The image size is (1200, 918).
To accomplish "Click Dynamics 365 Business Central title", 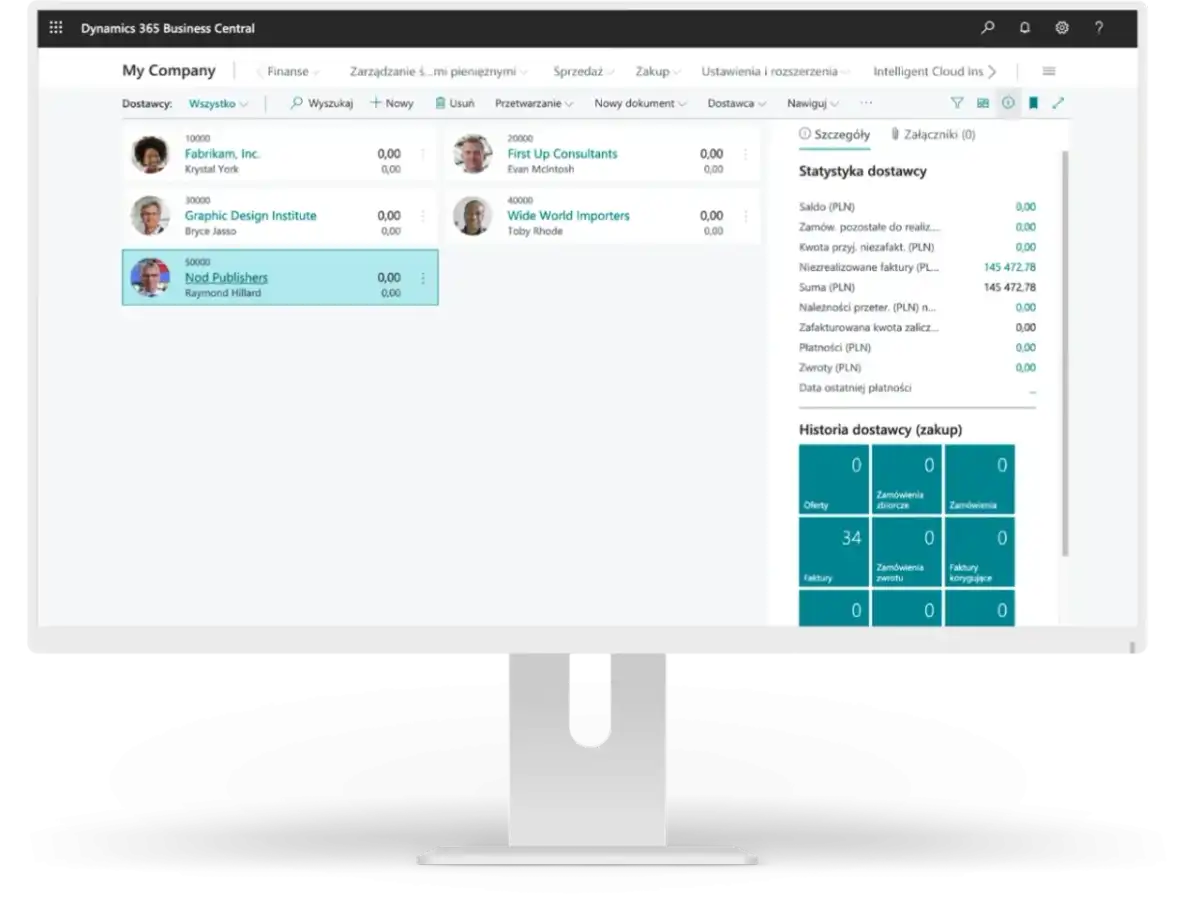I will [168, 28].
